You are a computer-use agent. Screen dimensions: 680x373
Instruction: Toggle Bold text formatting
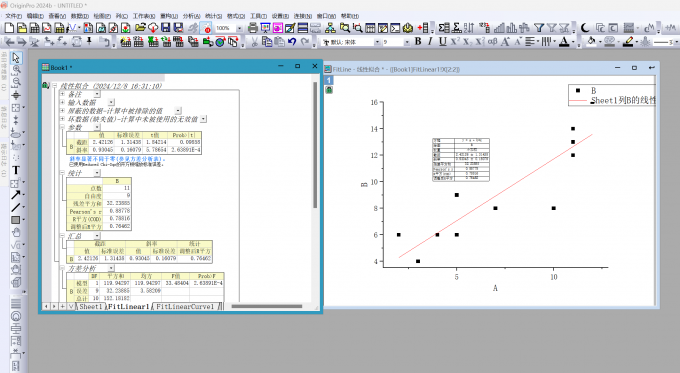point(418,42)
